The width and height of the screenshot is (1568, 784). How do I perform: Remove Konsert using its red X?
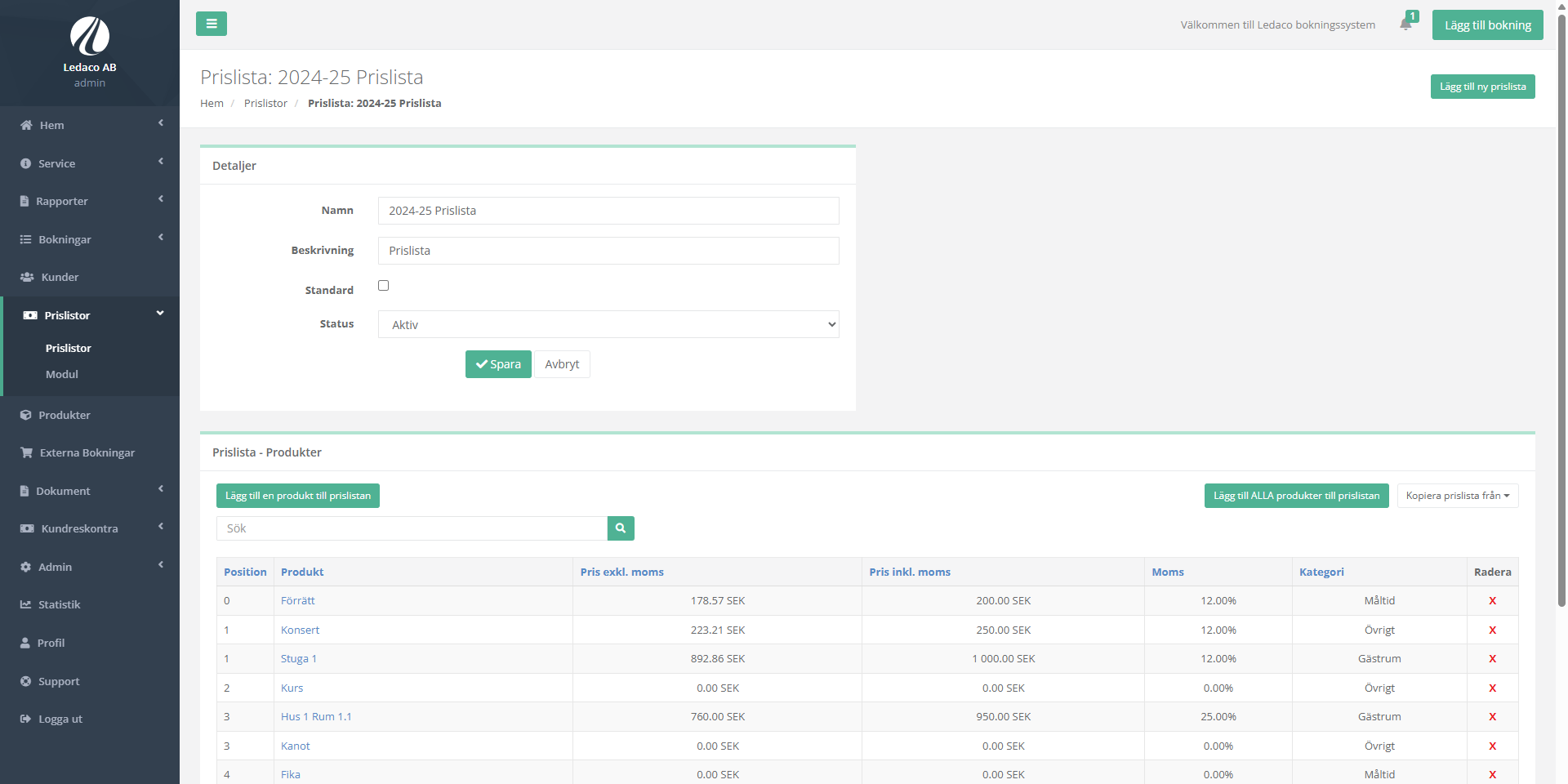(x=1492, y=630)
